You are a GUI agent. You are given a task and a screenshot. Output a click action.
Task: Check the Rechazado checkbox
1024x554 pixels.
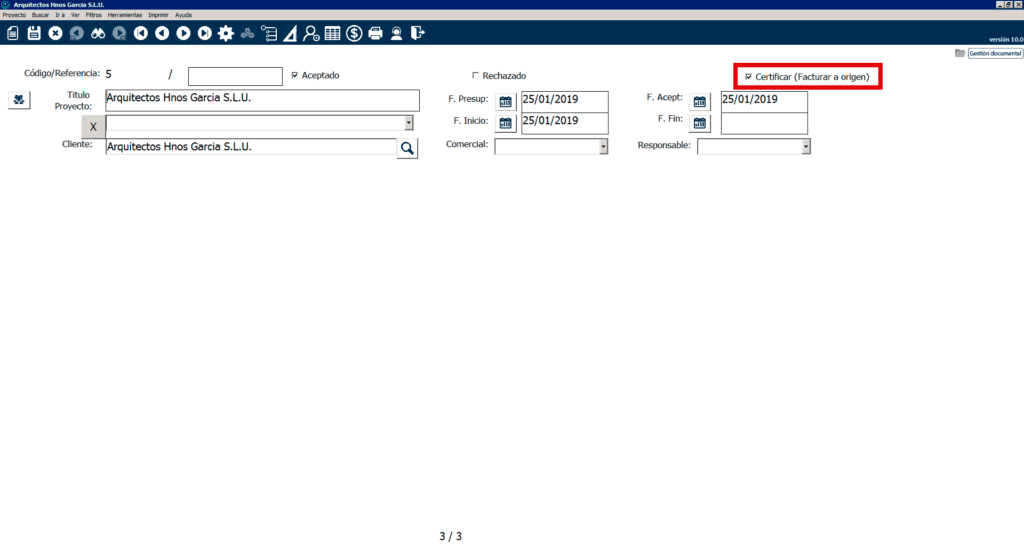click(476, 75)
